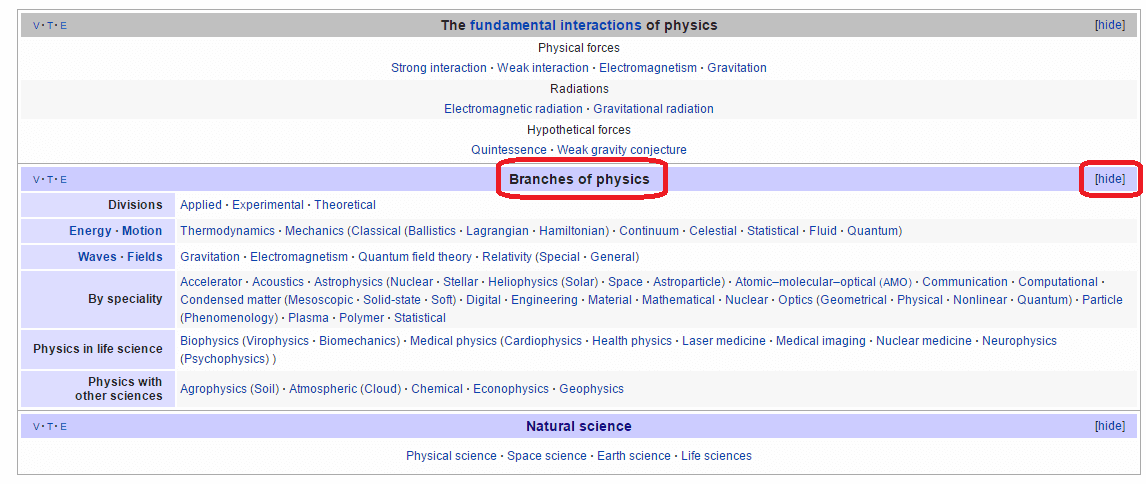1146x484 pixels.
Task: Click E edit link in Natural science navbox
Action: tap(64, 427)
